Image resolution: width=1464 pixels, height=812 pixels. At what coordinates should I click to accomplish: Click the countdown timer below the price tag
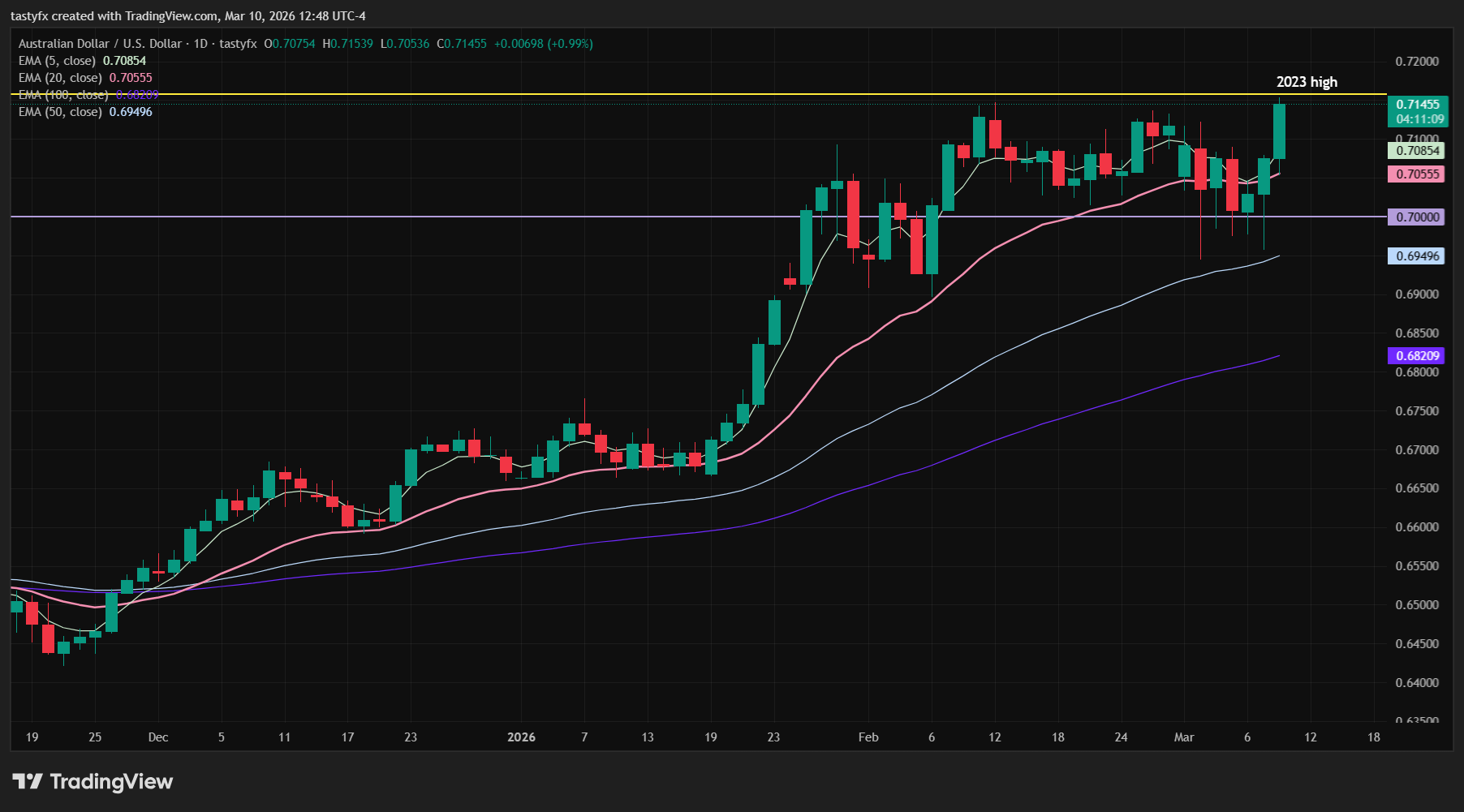click(1419, 117)
